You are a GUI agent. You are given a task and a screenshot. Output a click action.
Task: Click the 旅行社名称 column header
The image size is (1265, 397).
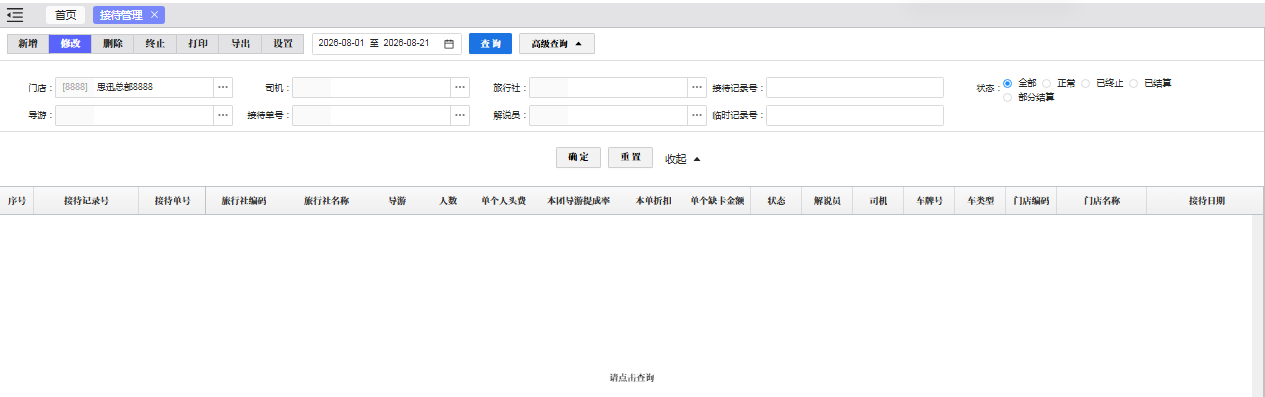coord(326,201)
